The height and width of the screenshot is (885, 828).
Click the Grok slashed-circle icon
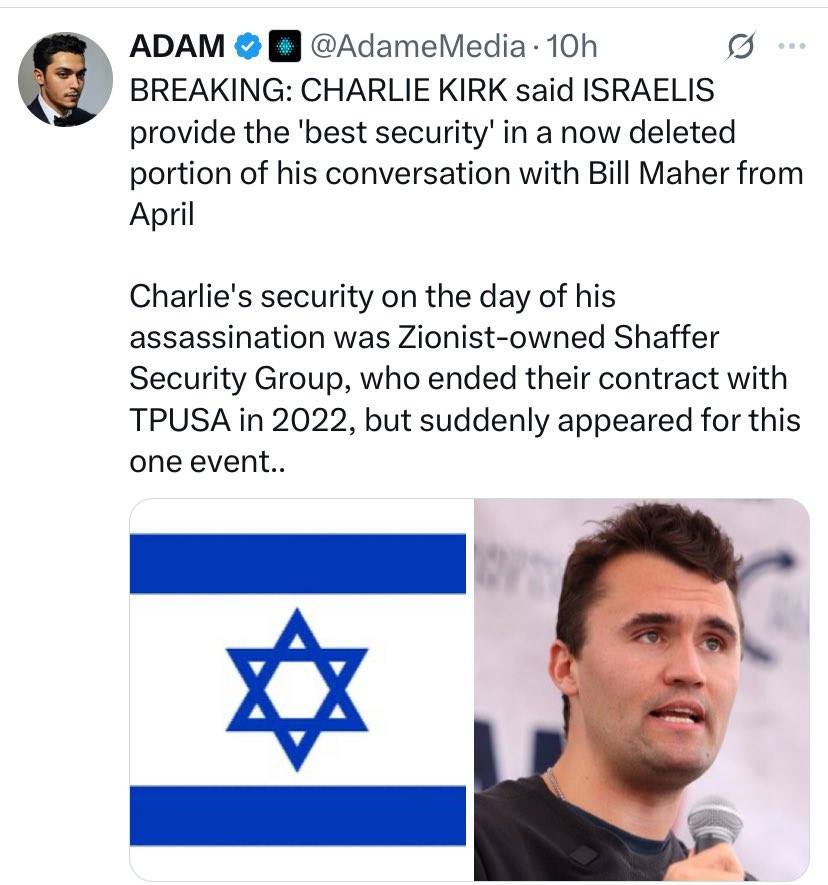(x=743, y=46)
